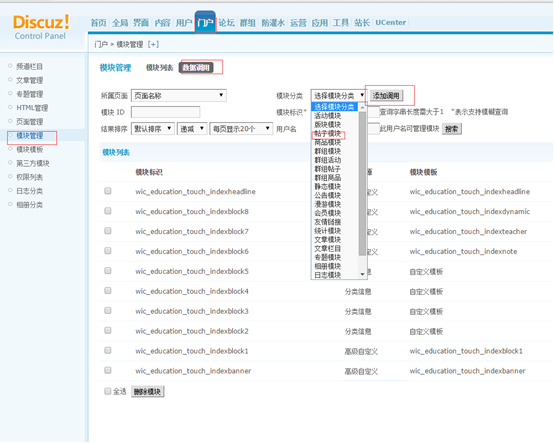Focus the 模块 ID input field
Image resolution: width=554 pixels, height=443 pixels.
tap(165, 112)
